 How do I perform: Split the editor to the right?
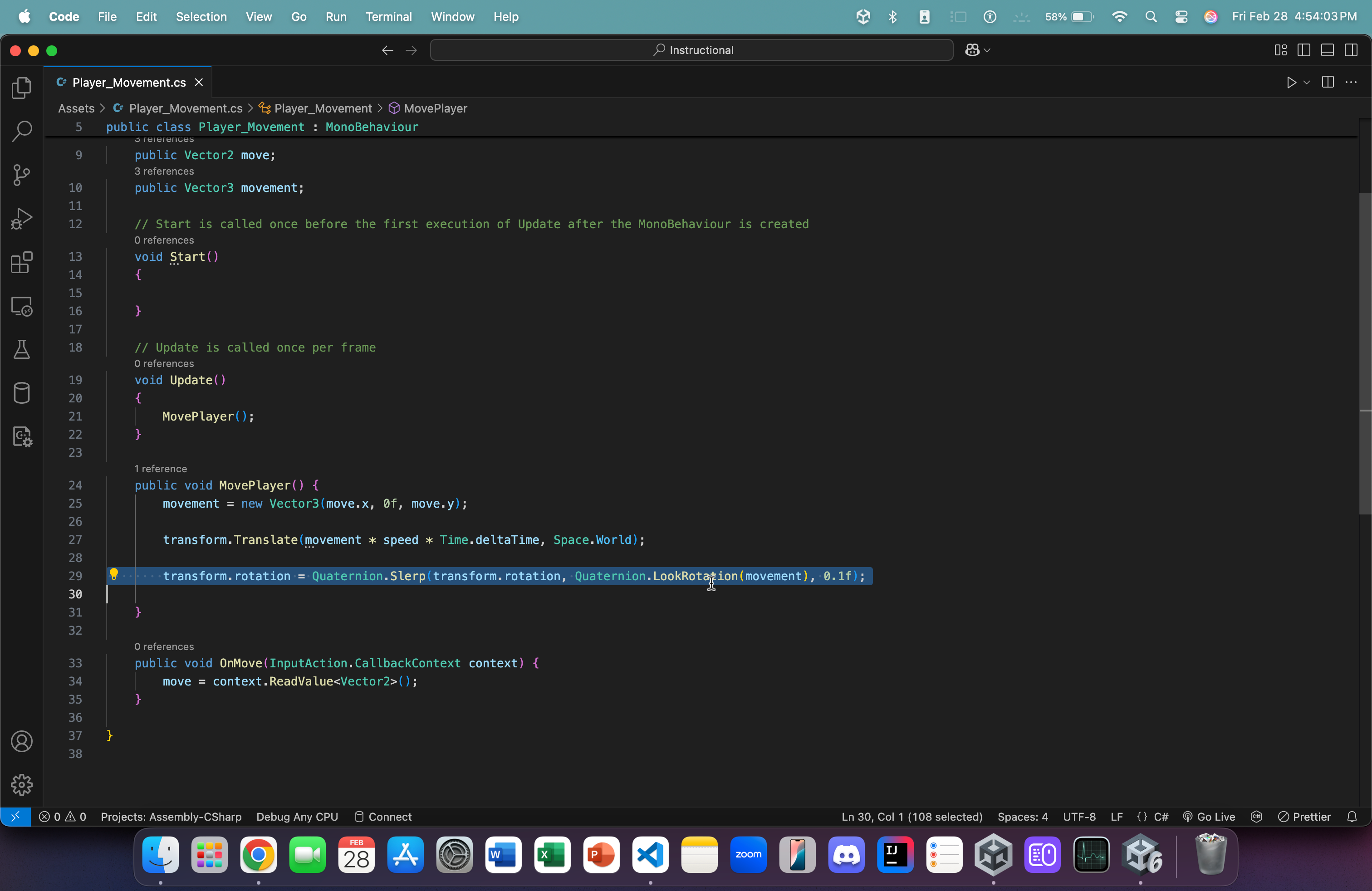coord(1328,83)
